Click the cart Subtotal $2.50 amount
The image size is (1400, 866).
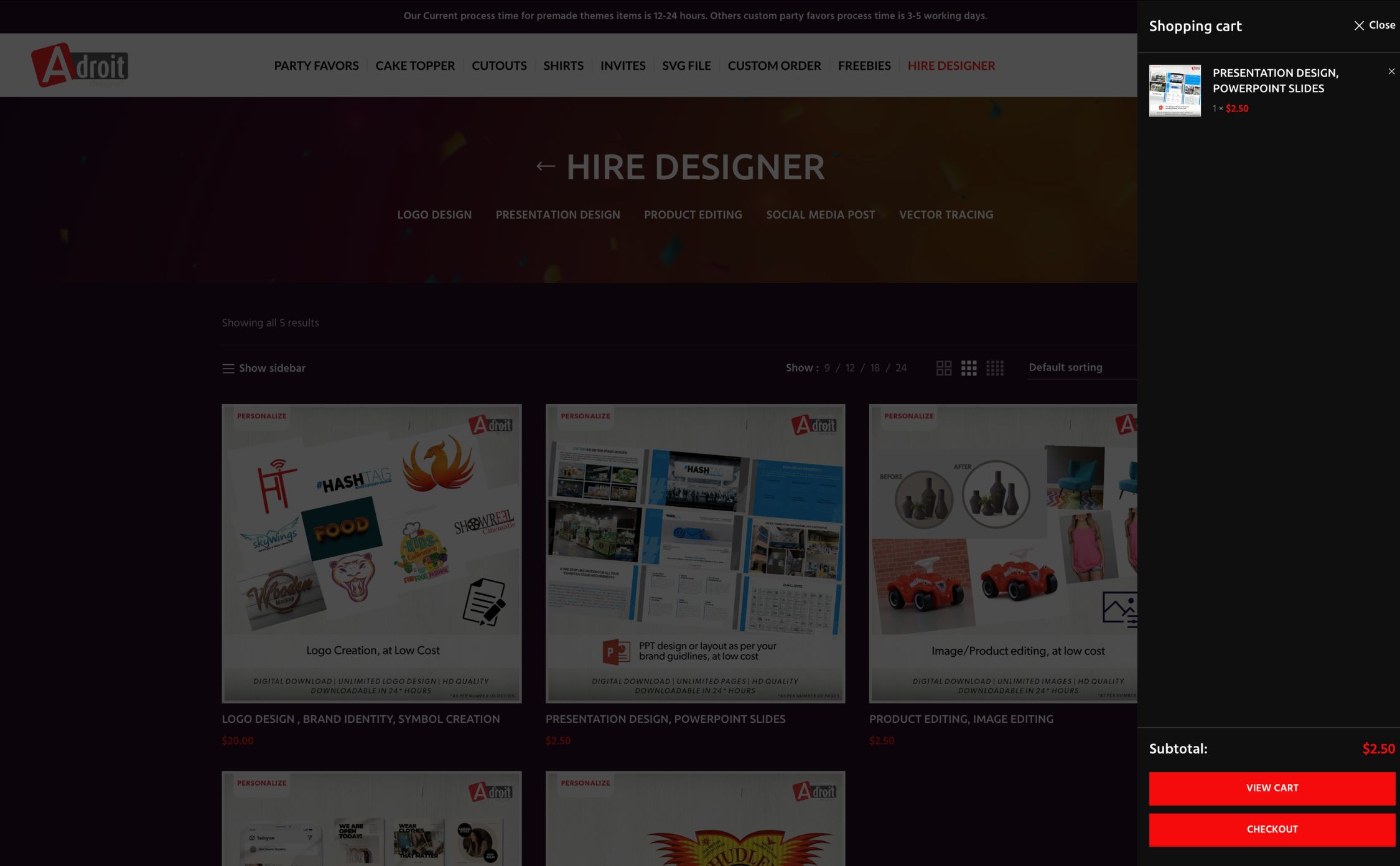point(1379,749)
